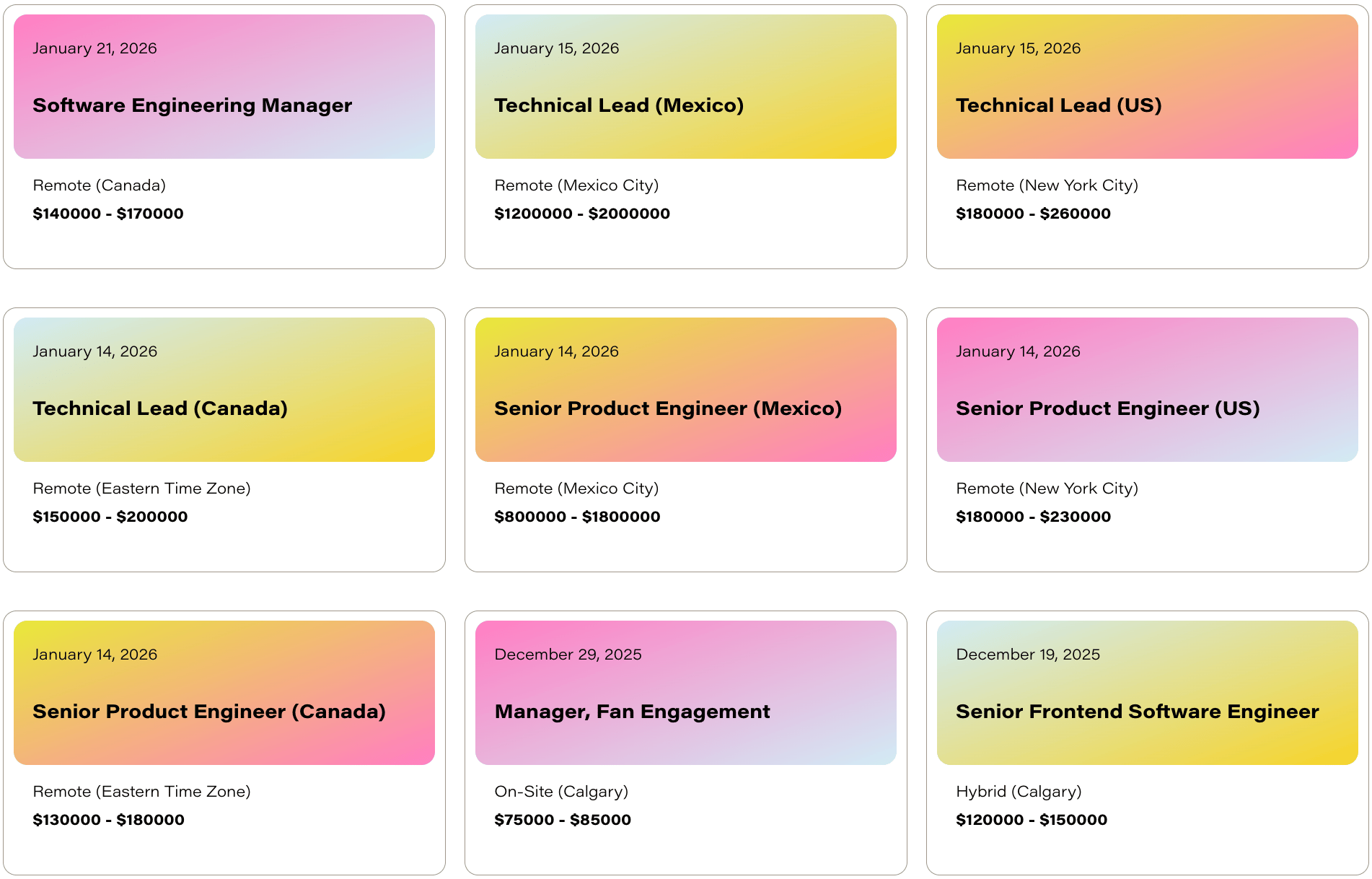Screen dimensions: 1372x879
Task: Open the Technical Lead (Mexico) listing
Action: pos(618,105)
